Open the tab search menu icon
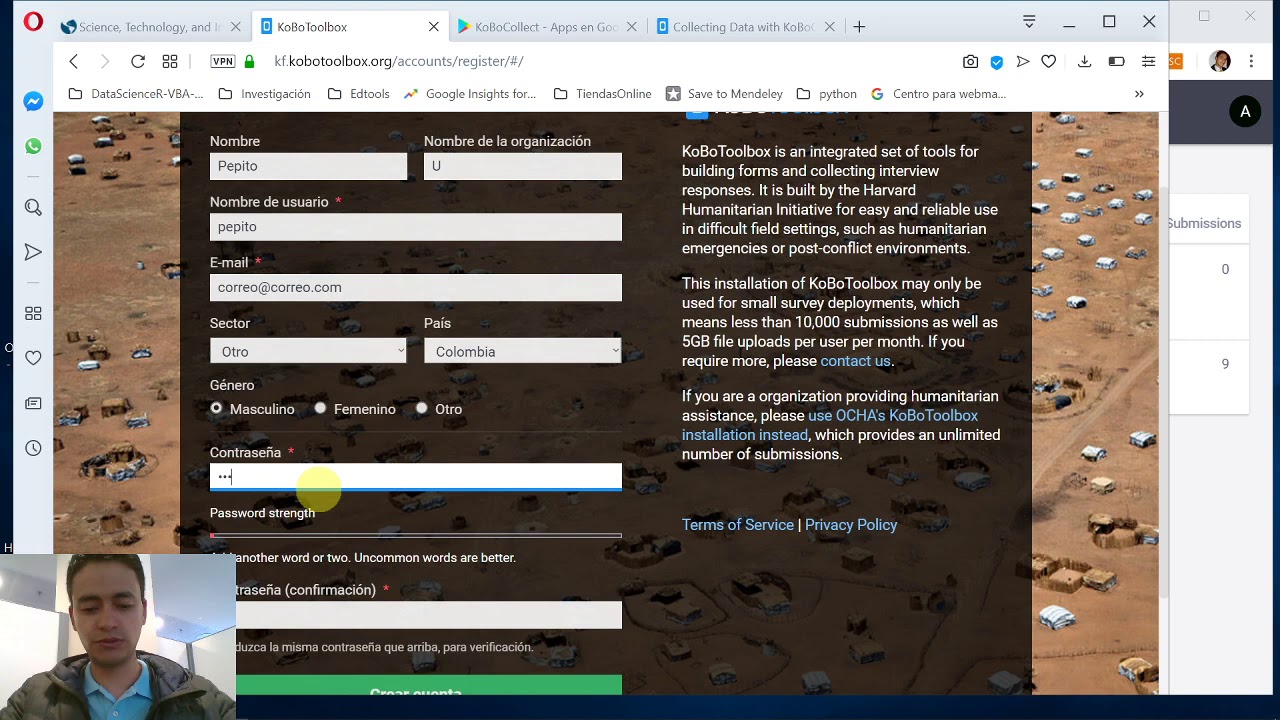Image resolution: width=1280 pixels, height=720 pixels. tap(1029, 22)
